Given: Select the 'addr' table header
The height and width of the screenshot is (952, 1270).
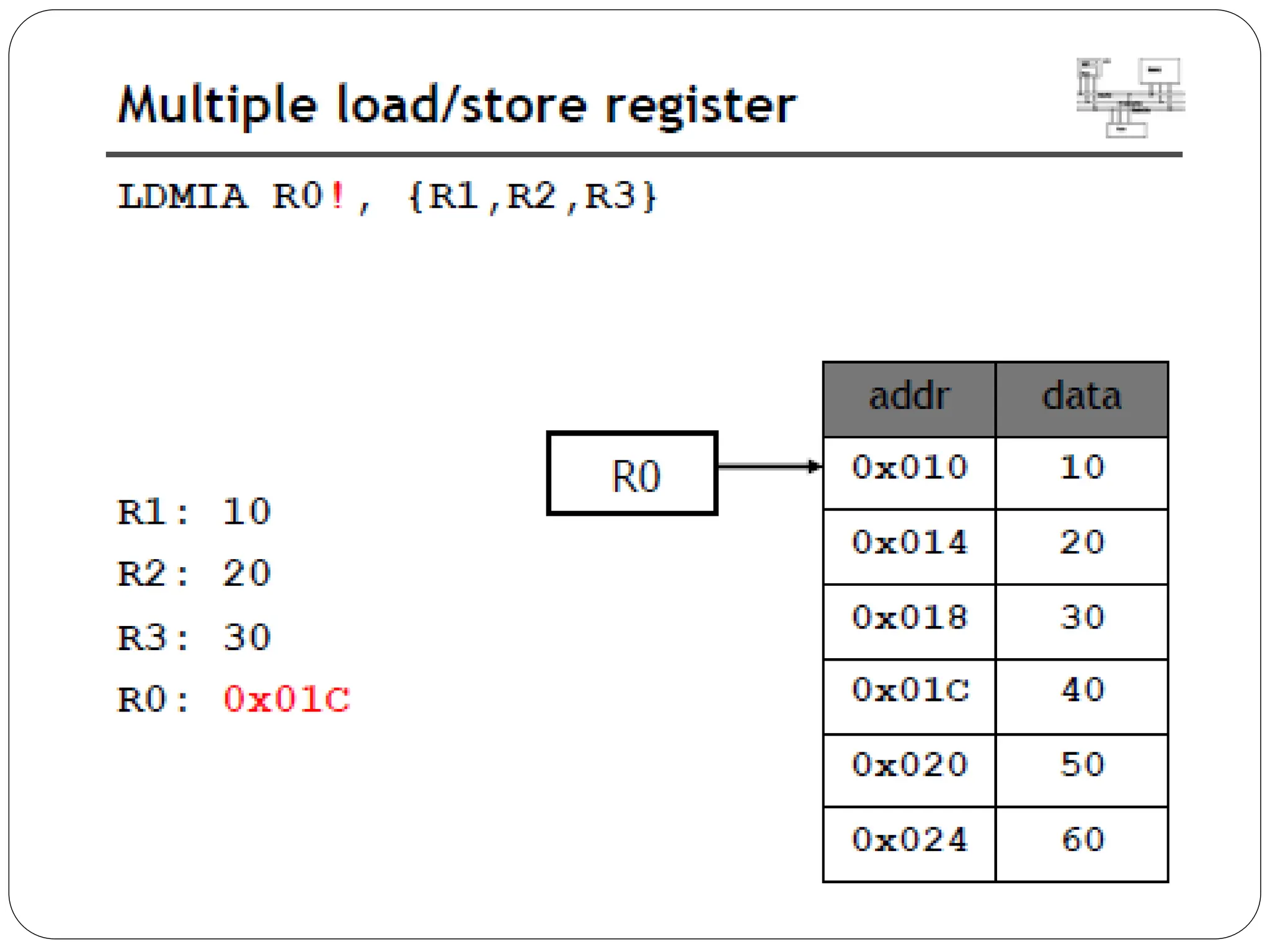Looking at the screenshot, I should click(909, 397).
